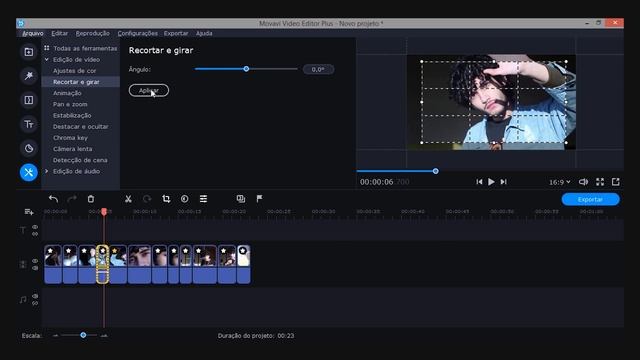Click crop frame top-left corner handle
The image size is (640, 360).
[422, 62]
